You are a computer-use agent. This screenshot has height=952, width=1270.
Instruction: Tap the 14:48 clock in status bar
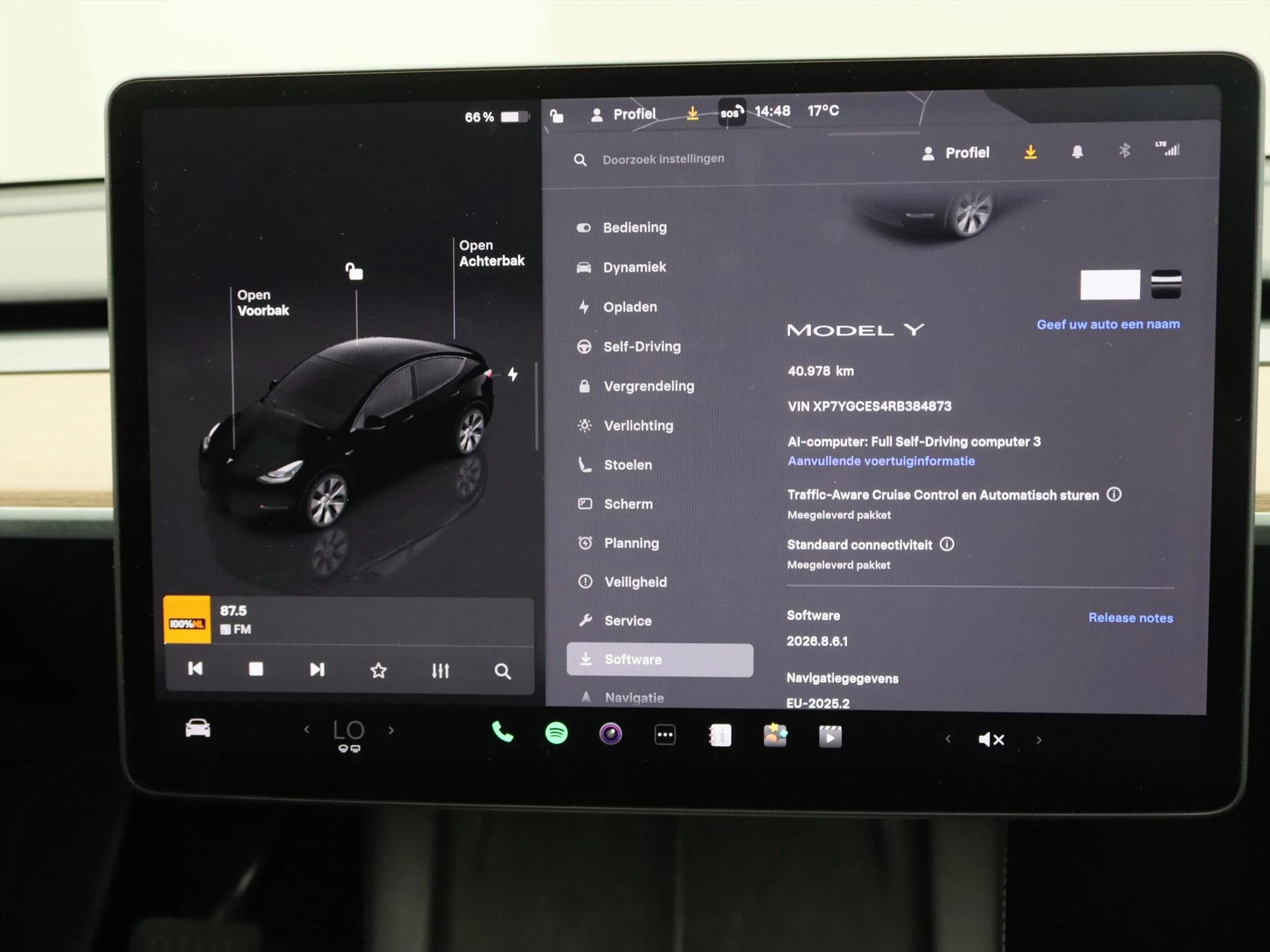click(x=773, y=111)
